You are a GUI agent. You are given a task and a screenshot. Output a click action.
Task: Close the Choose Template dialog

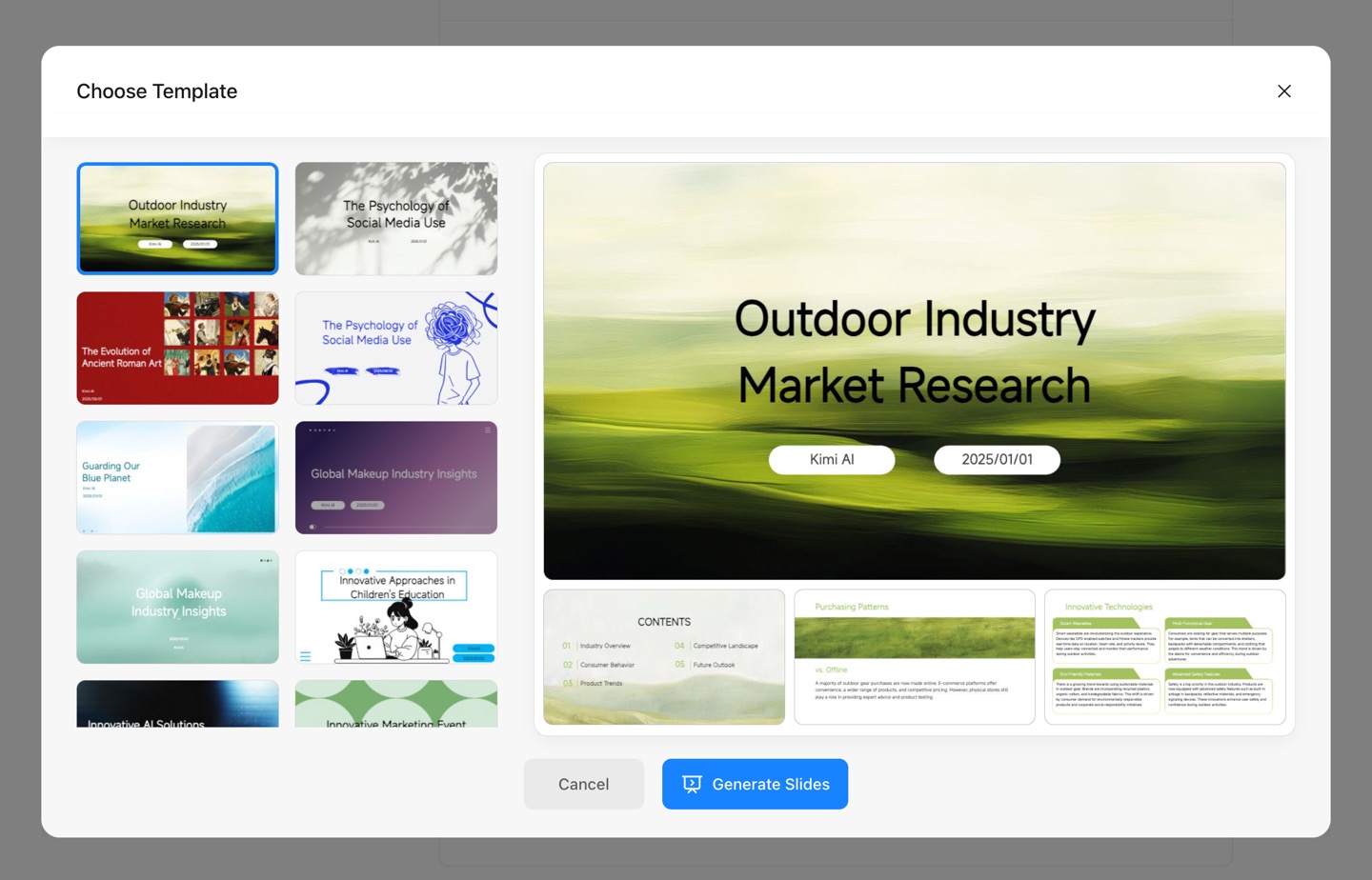pyautogui.click(x=1283, y=91)
